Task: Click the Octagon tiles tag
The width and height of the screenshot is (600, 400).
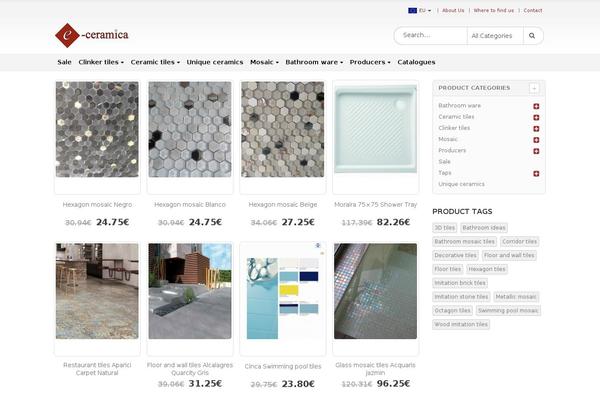Action: (453, 310)
